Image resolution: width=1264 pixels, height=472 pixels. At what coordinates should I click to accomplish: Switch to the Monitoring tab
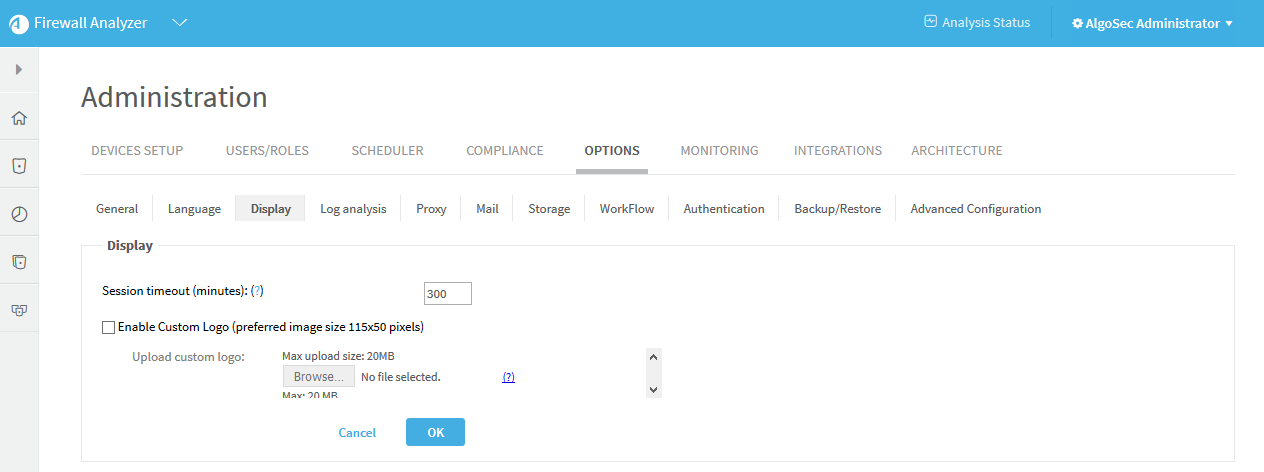[719, 151]
